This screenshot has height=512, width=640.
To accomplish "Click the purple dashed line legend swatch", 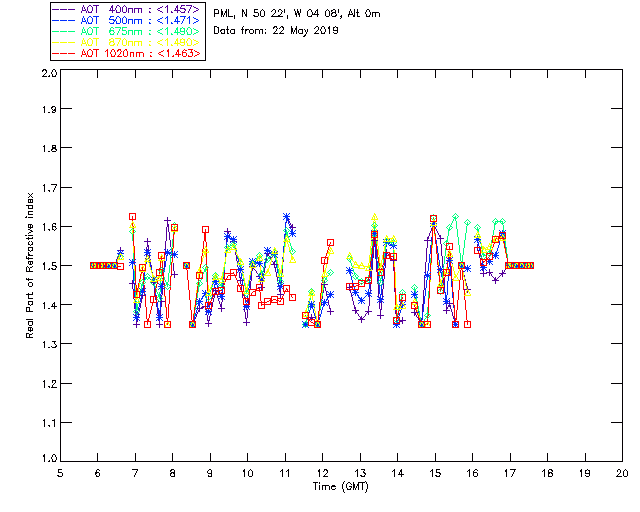I will click(x=64, y=9).
